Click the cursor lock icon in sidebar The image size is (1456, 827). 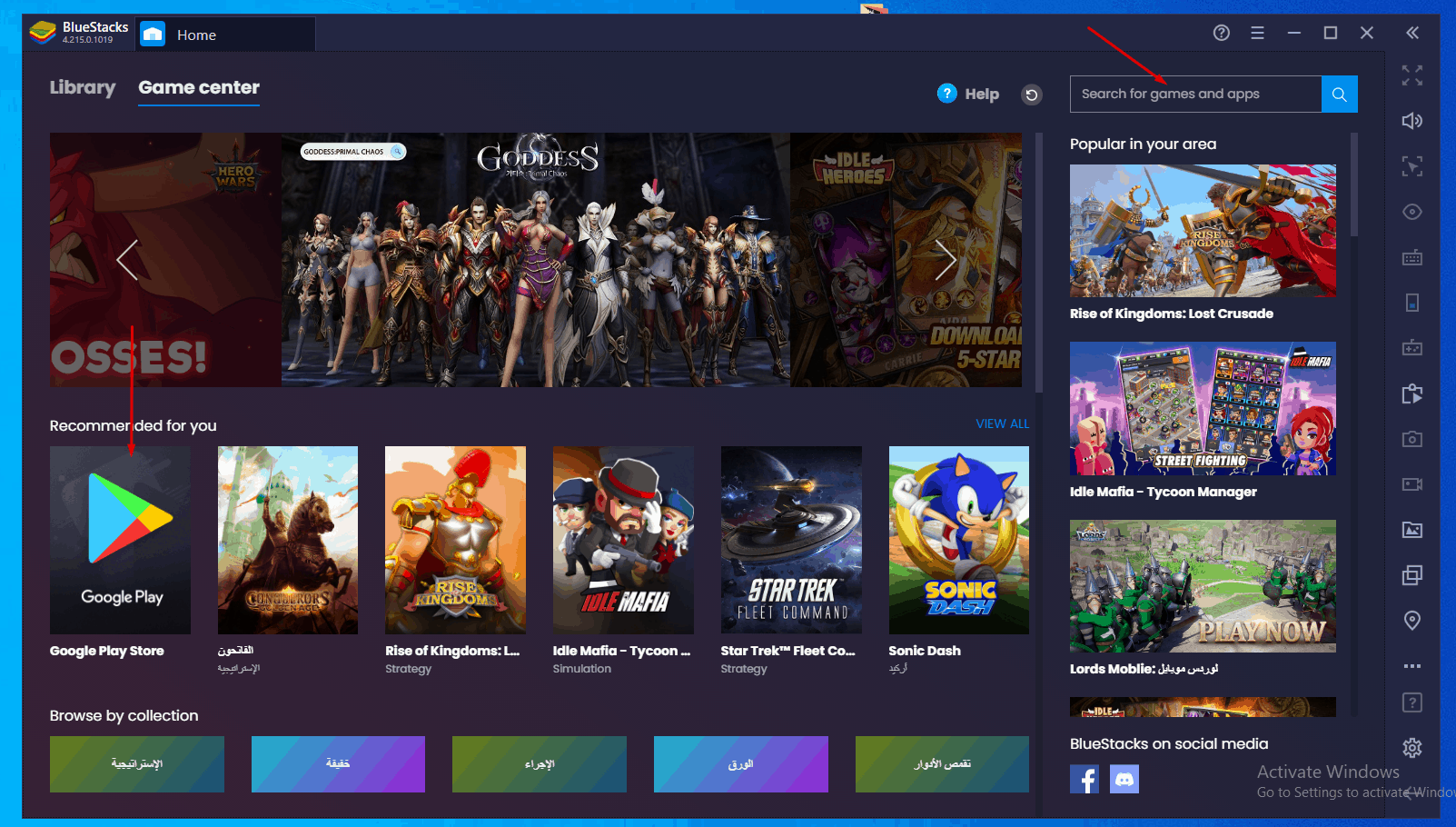(1411, 166)
